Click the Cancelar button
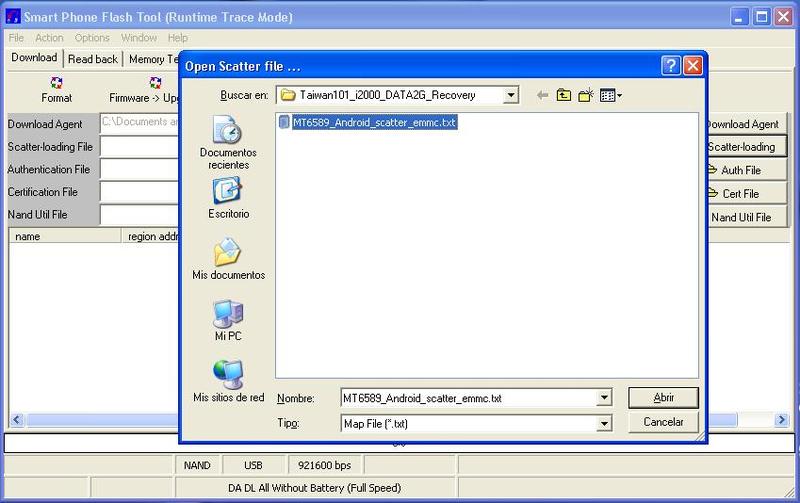800x503 pixels. pyautogui.click(x=663, y=422)
